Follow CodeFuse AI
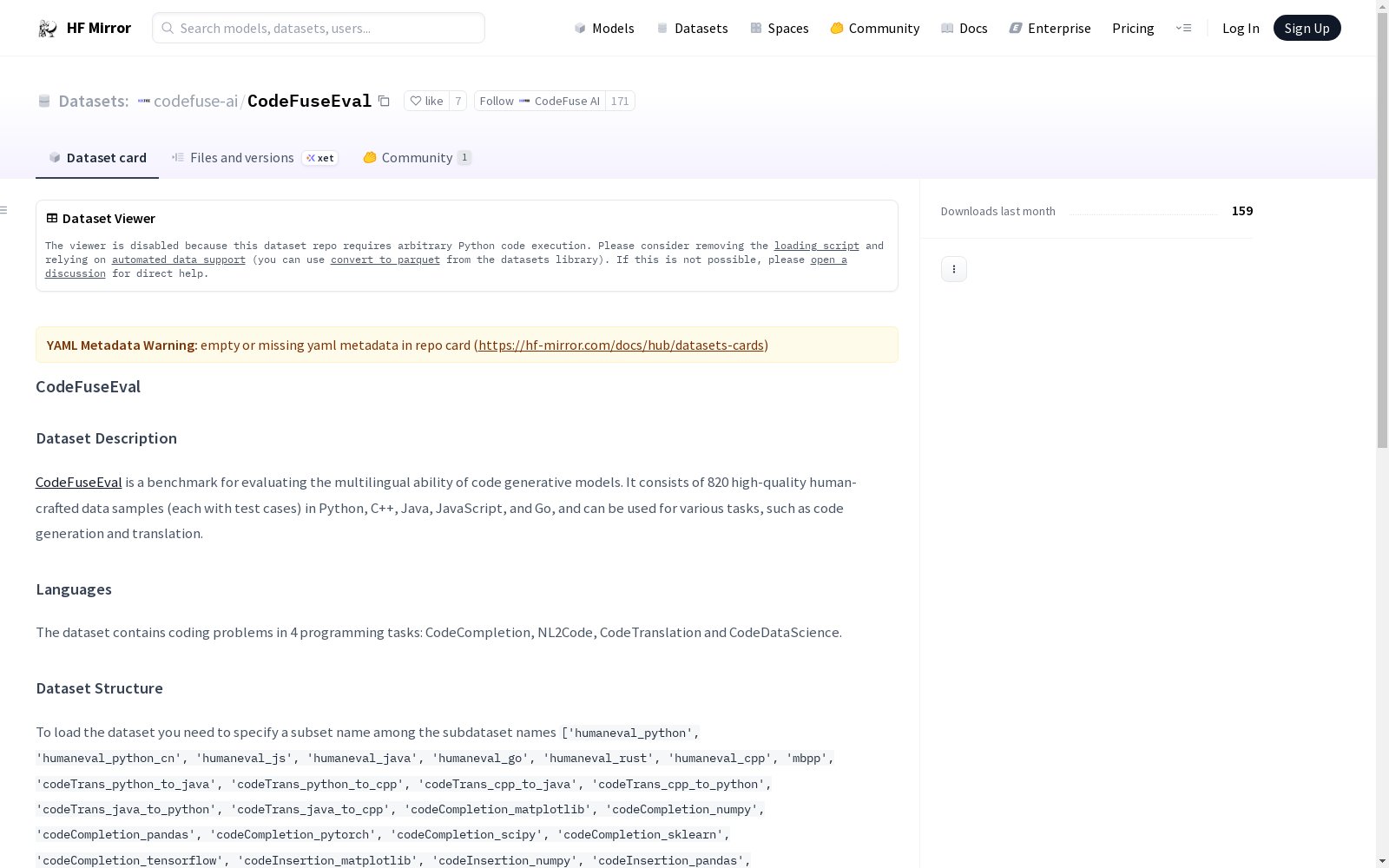 tap(540, 101)
